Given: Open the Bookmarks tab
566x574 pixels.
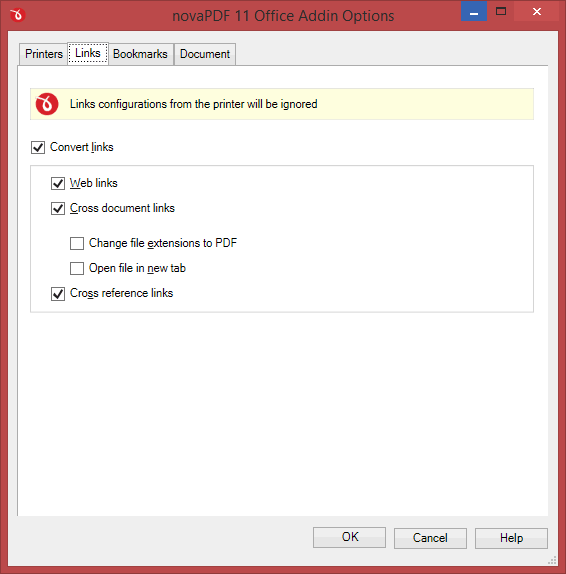Looking at the screenshot, I should tap(140, 54).
